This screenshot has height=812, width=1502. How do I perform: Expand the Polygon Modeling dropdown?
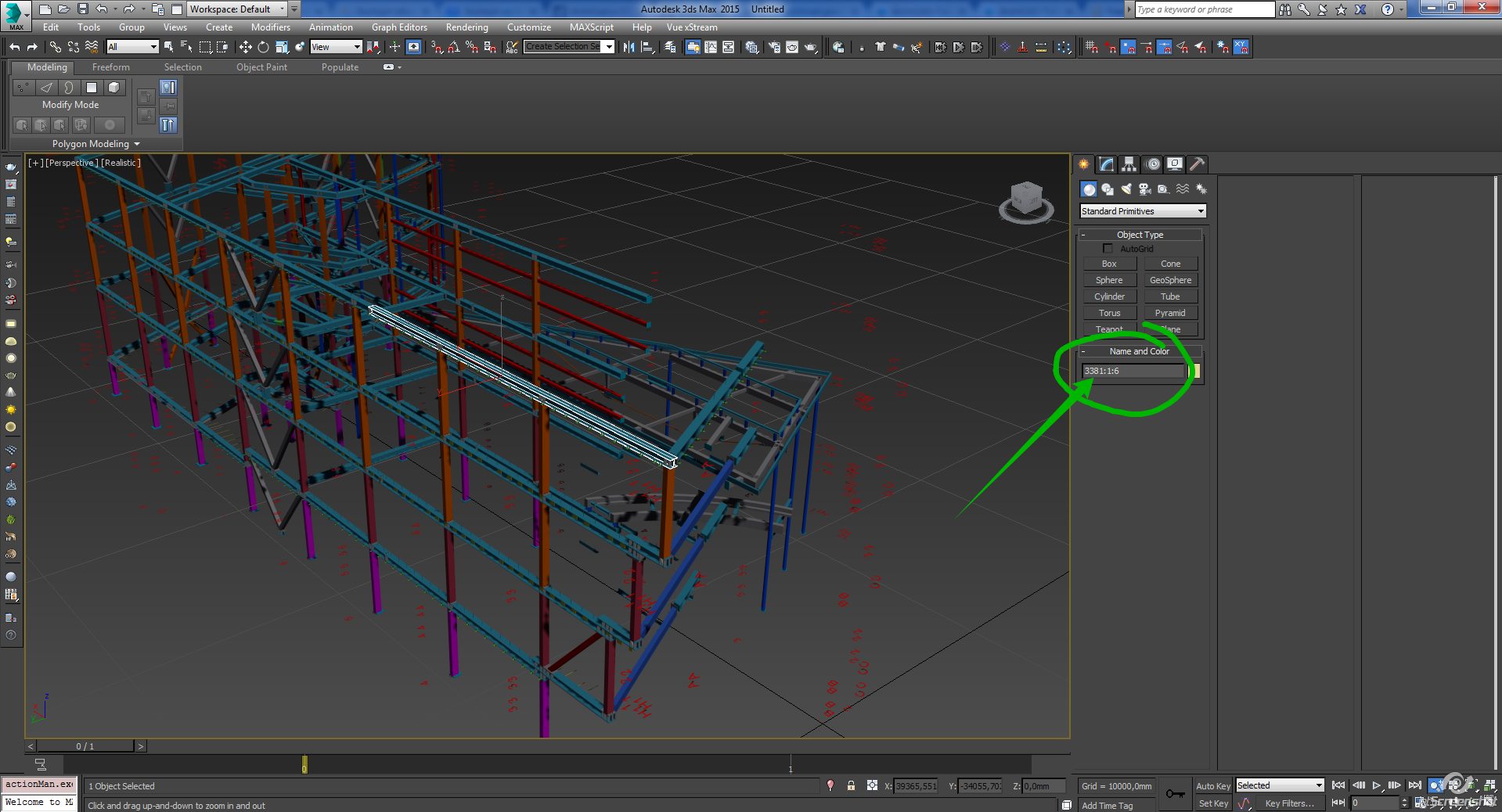coord(96,144)
